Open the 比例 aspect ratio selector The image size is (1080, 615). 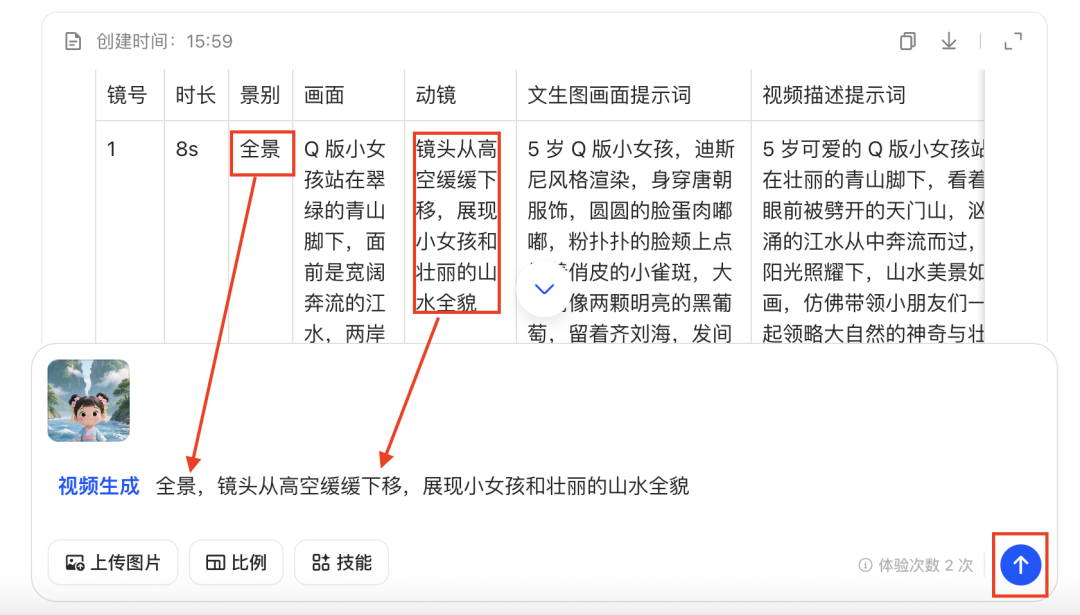pyautogui.click(x=236, y=562)
